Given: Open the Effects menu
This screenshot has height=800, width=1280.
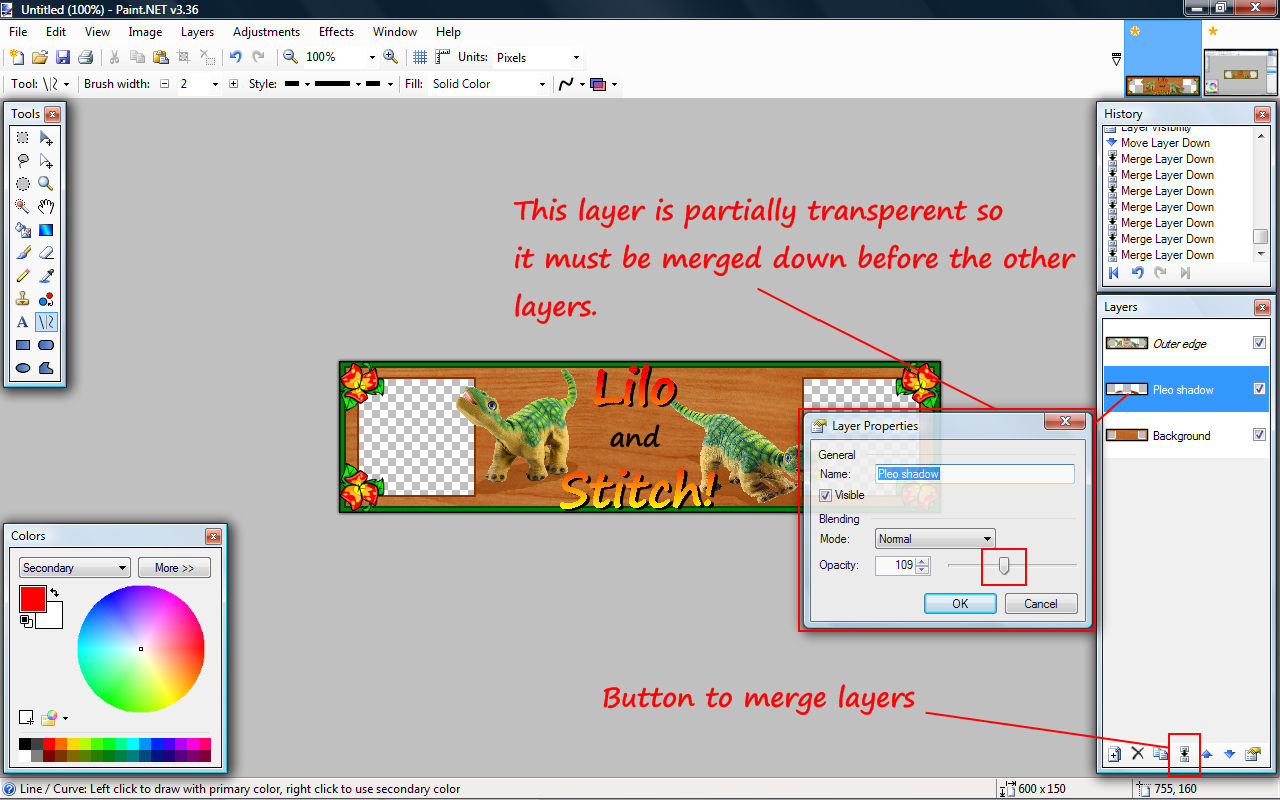Looking at the screenshot, I should 336,32.
